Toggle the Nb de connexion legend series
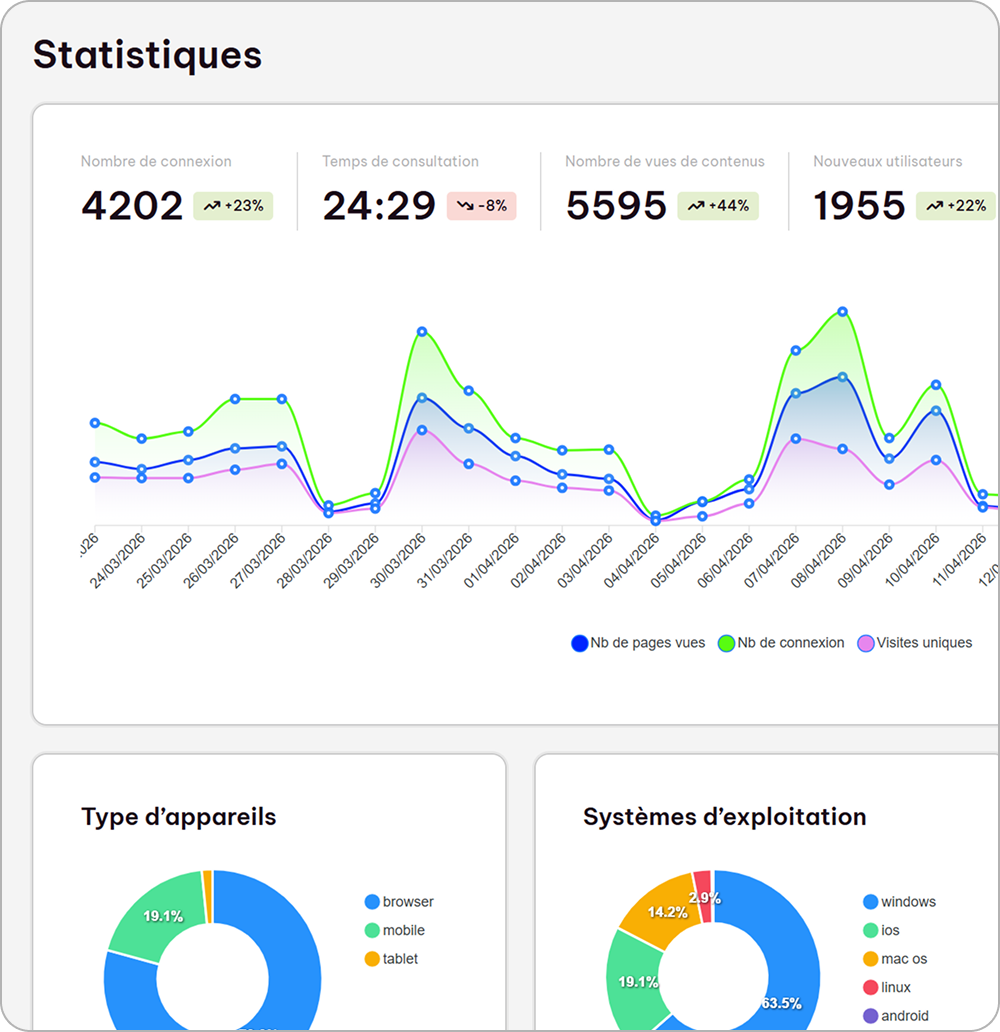1000x1032 pixels. tap(781, 643)
